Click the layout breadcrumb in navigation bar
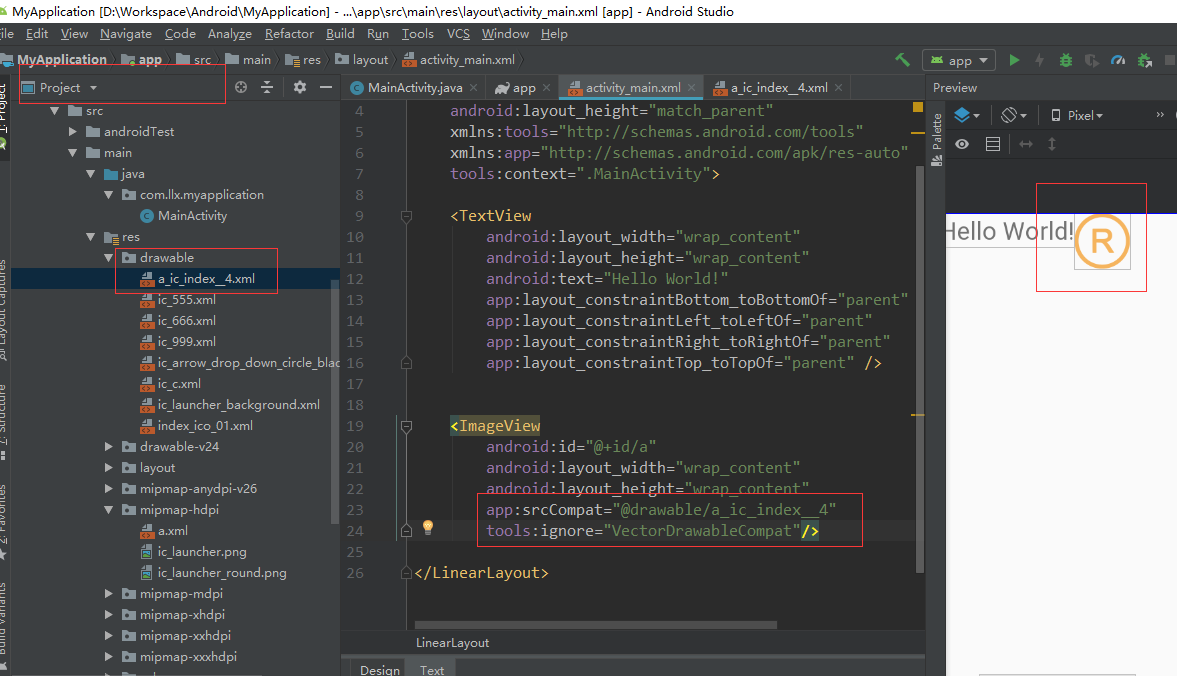The image size is (1177, 676). coord(362,60)
